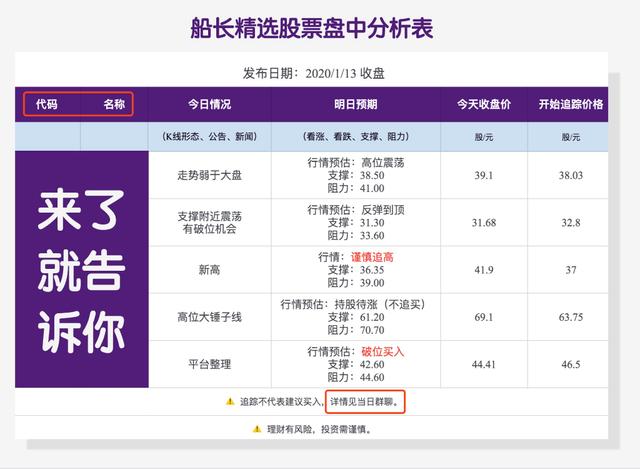The image size is (640, 469).
Task: Click the text 追踪不代表建议买入
Action: click(x=280, y=402)
